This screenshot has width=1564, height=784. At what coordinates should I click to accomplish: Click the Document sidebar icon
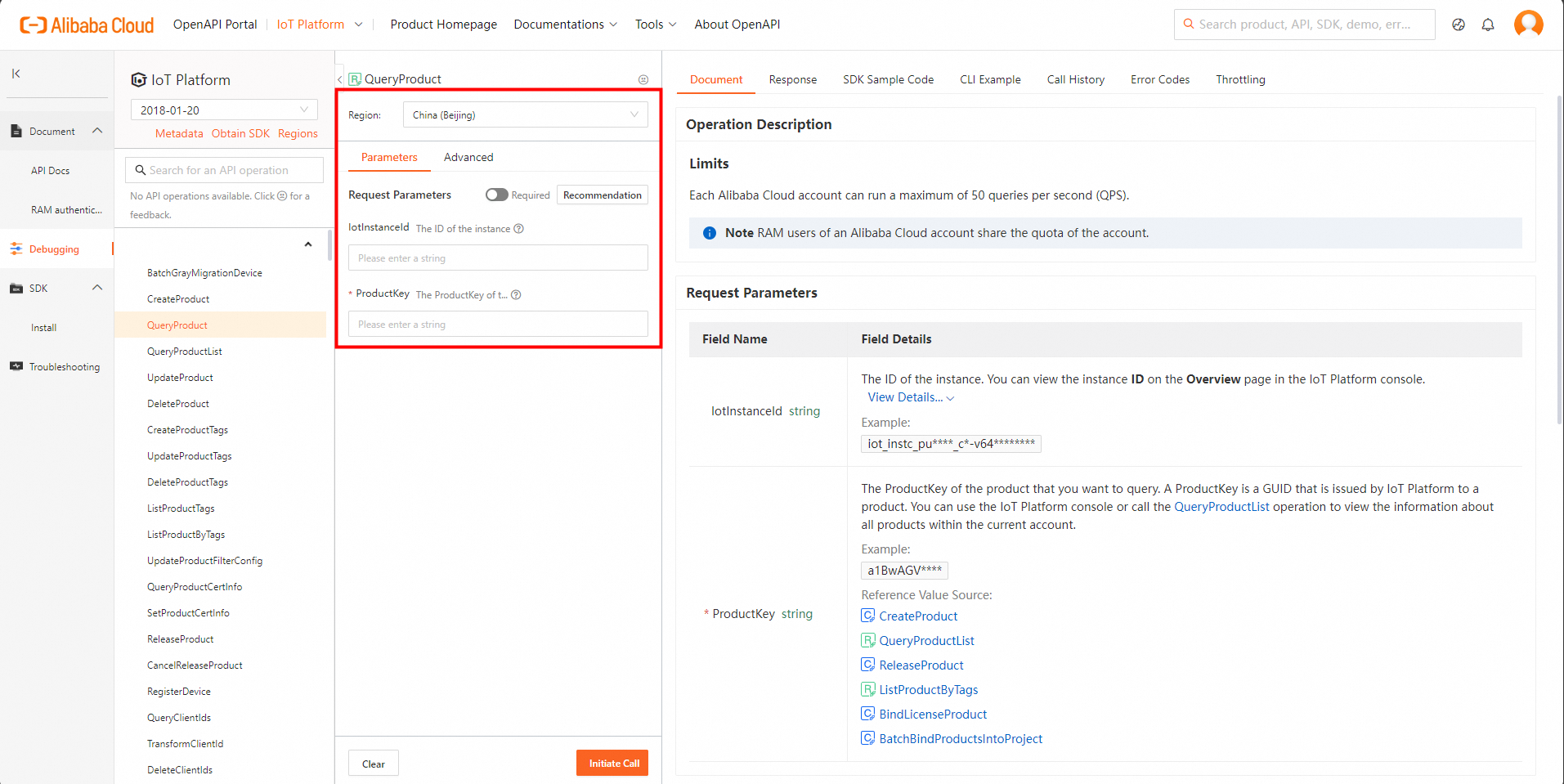pyautogui.click(x=16, y=131)
